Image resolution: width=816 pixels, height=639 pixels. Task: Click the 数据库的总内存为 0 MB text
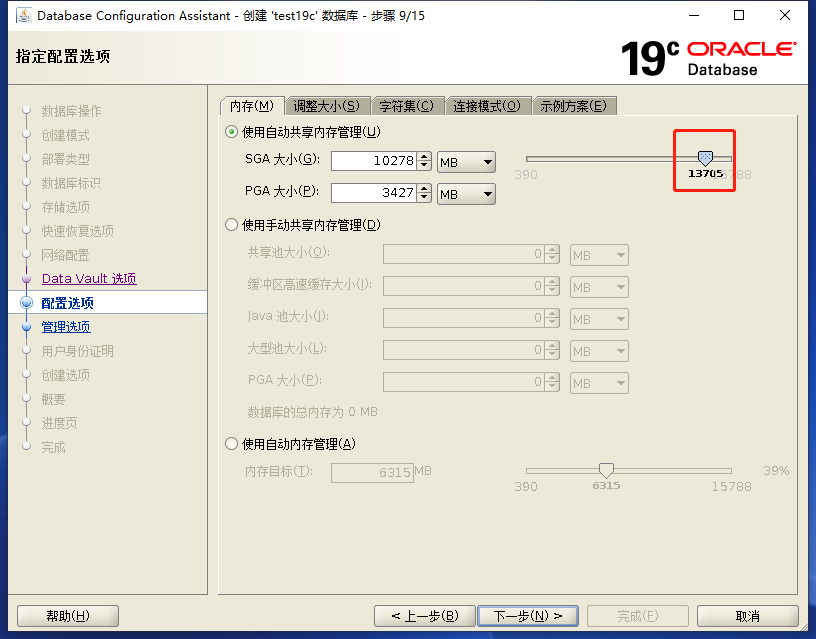(x=312, y=412)
